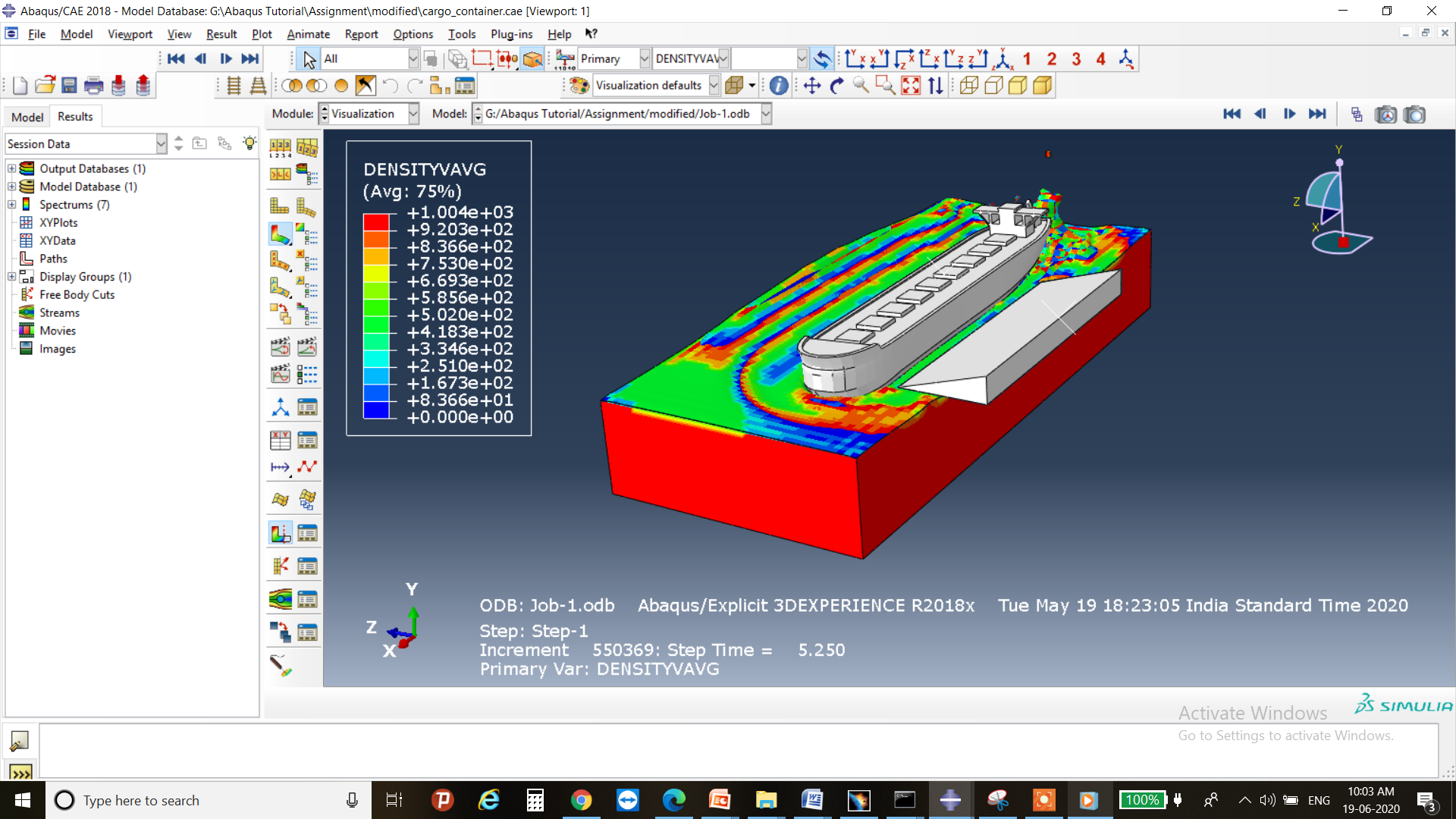Click the Plot Undeformed Shape tool
1456x819 pixels.
click(280, 206)
